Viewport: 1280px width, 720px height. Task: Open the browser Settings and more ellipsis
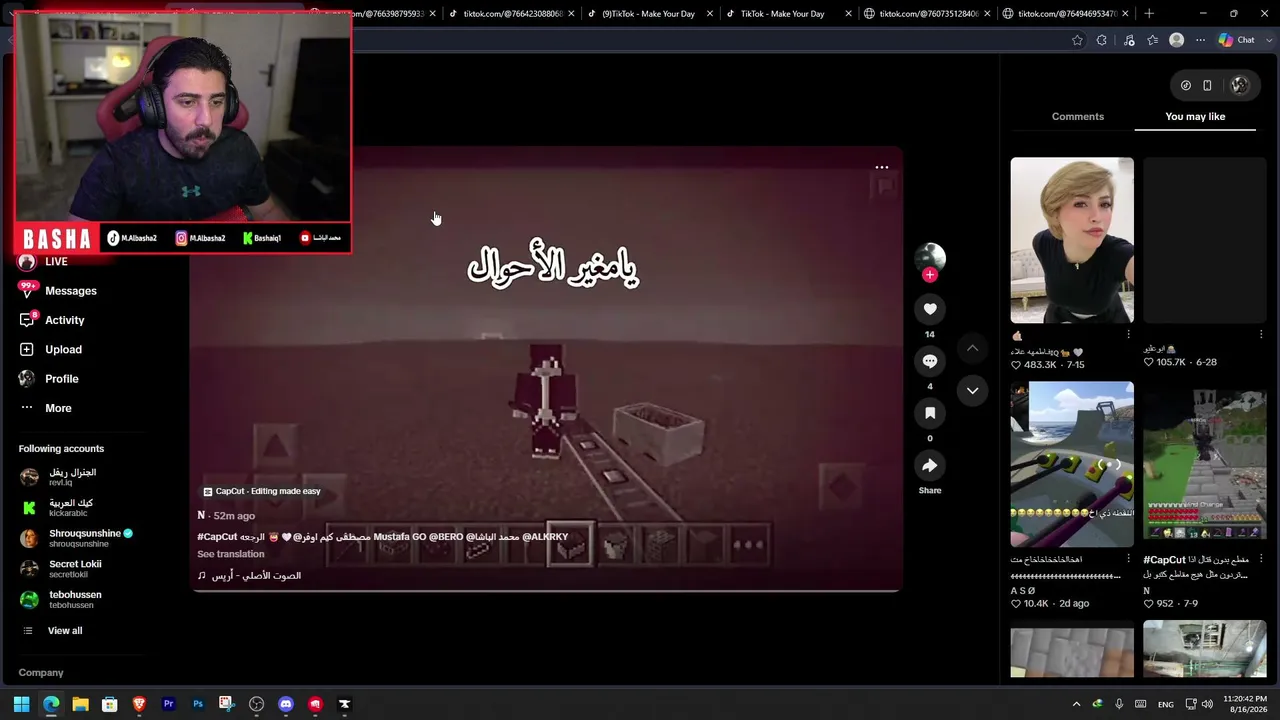tap(1201, 40)
